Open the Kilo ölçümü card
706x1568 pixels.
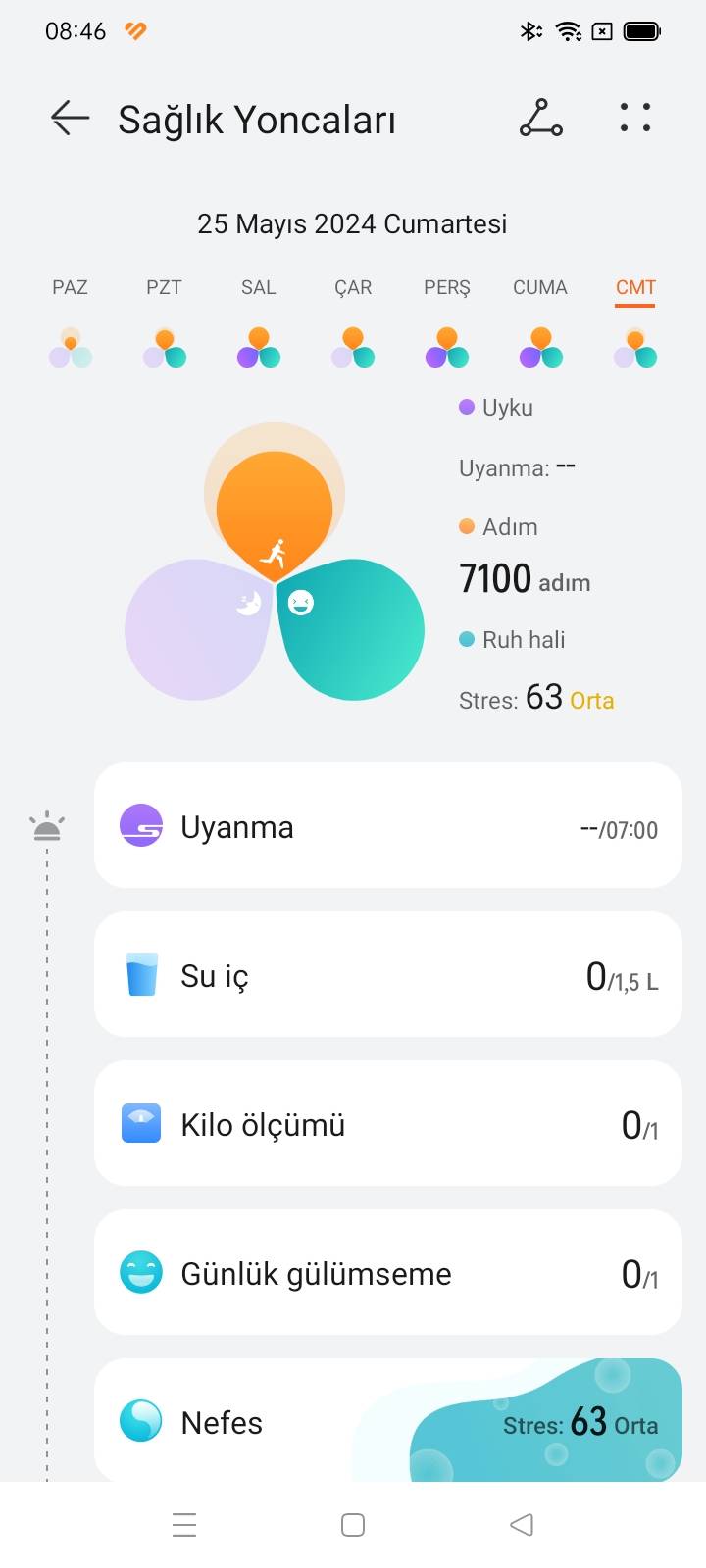click(x=388, y=1123)
